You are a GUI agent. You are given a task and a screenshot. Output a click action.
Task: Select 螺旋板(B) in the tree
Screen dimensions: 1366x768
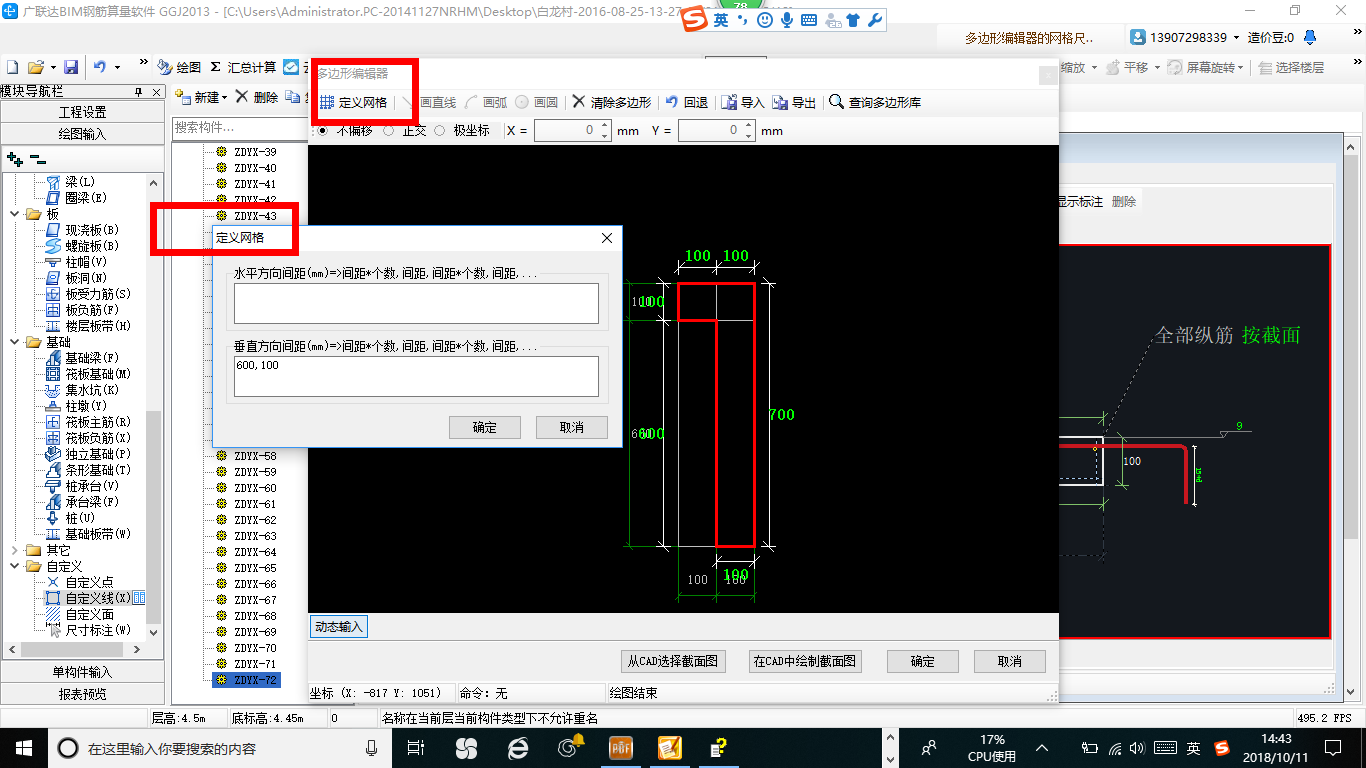[x=82, y=246]
